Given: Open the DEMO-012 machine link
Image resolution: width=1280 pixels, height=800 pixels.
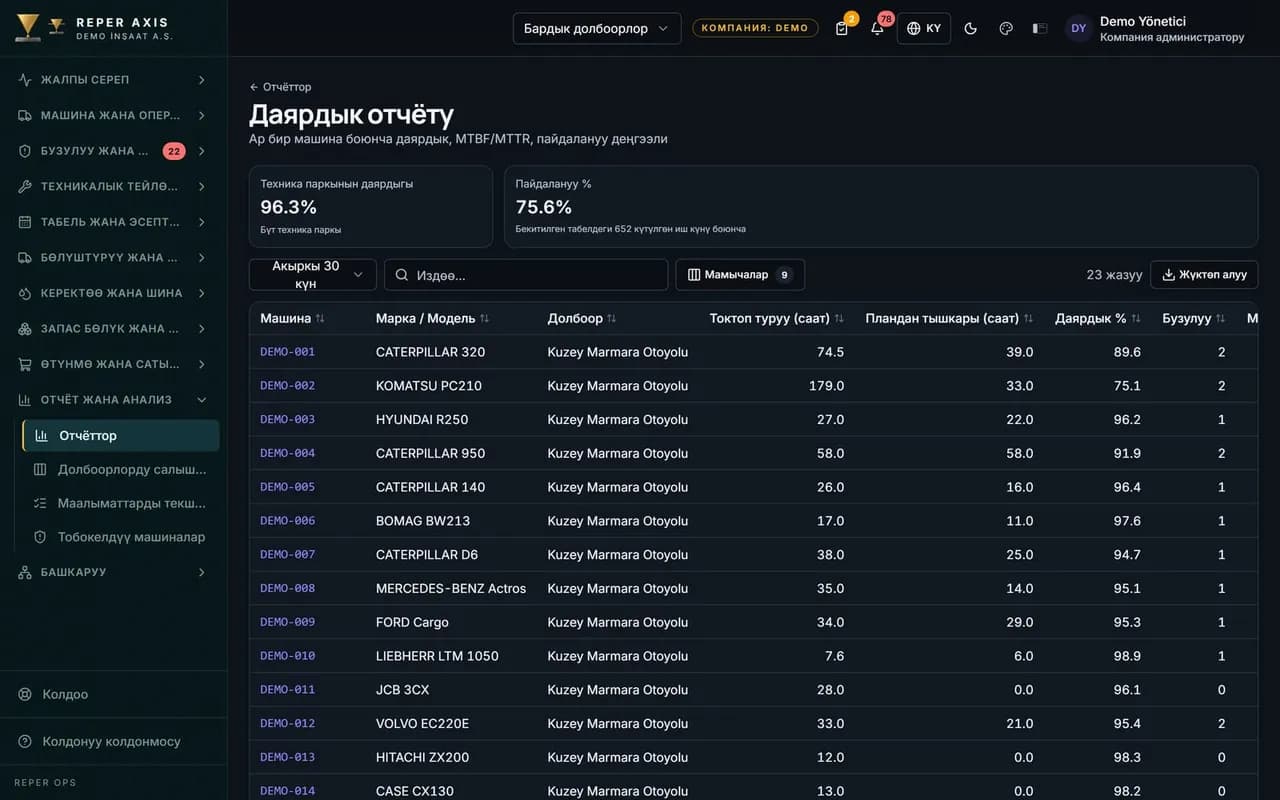Looking at the screenshot, I should [288, 723].
